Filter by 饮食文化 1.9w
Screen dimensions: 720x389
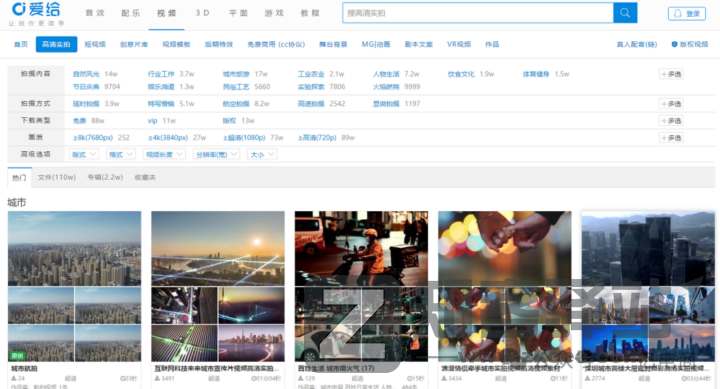point(471,73)
